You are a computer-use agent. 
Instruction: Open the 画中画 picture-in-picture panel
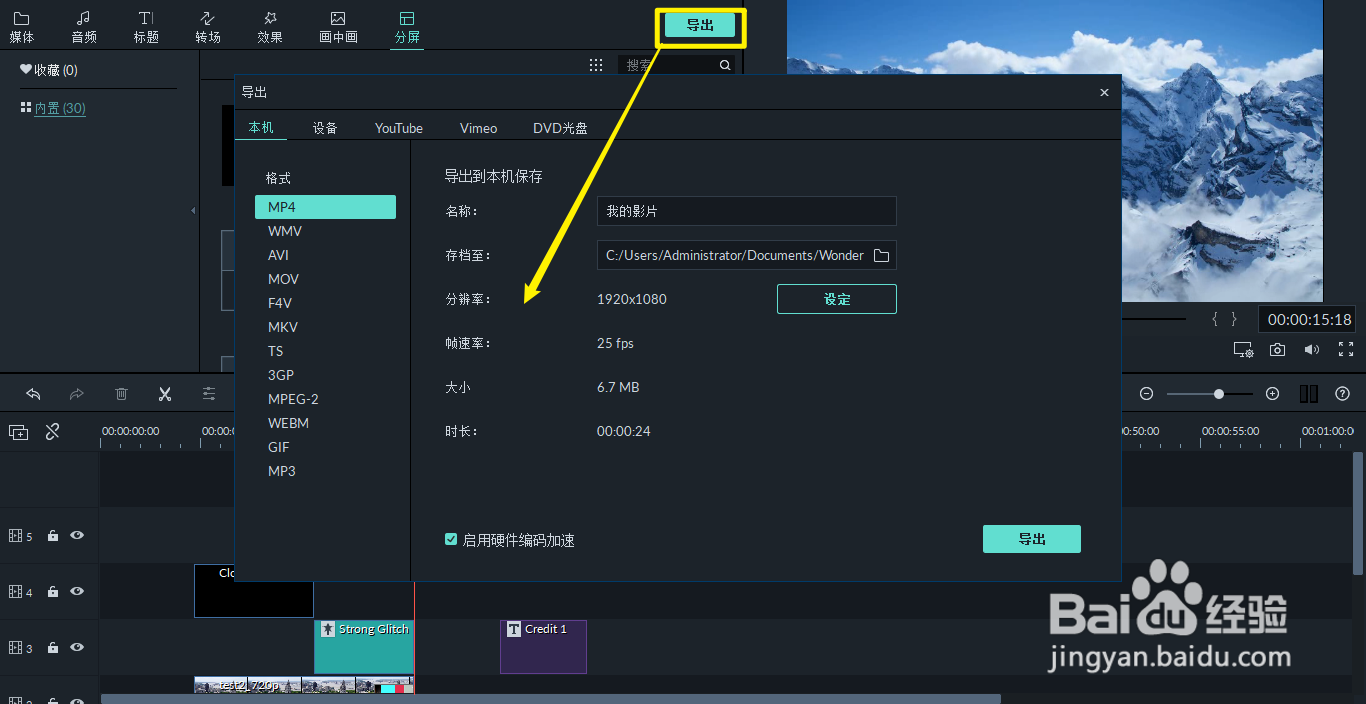(x=337, y=26)
